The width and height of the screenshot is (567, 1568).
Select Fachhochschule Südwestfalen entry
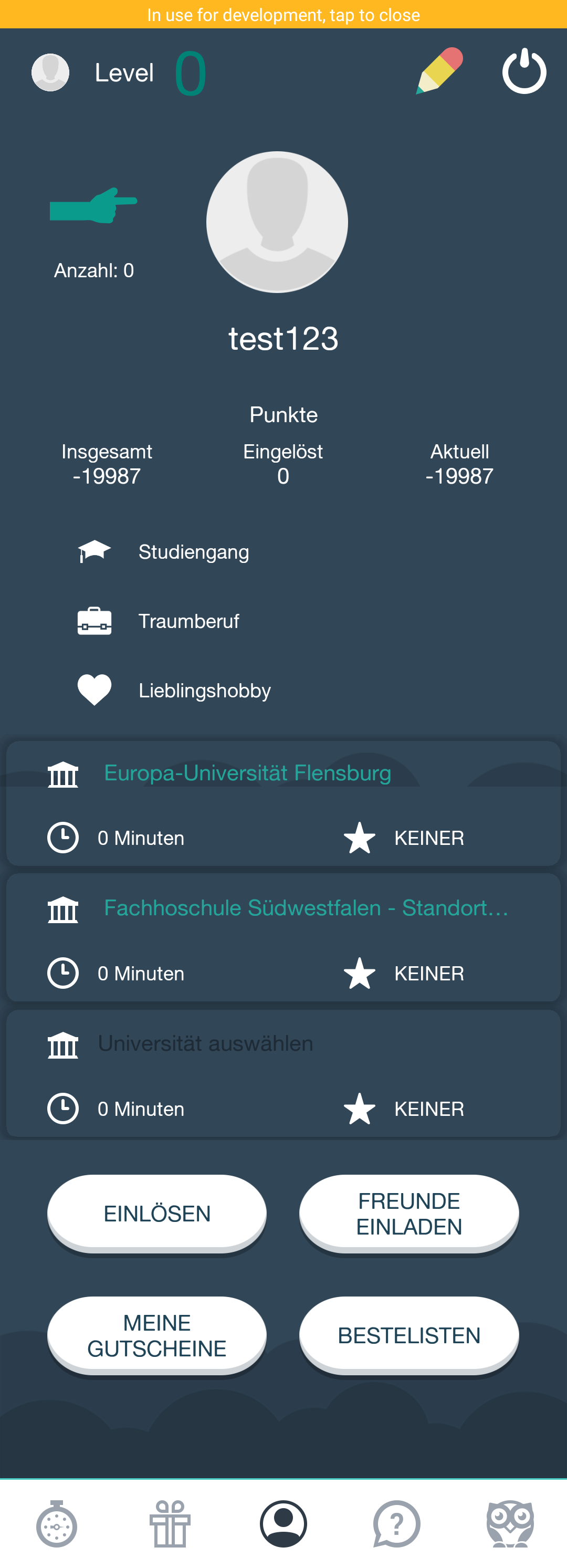(306, 907)
